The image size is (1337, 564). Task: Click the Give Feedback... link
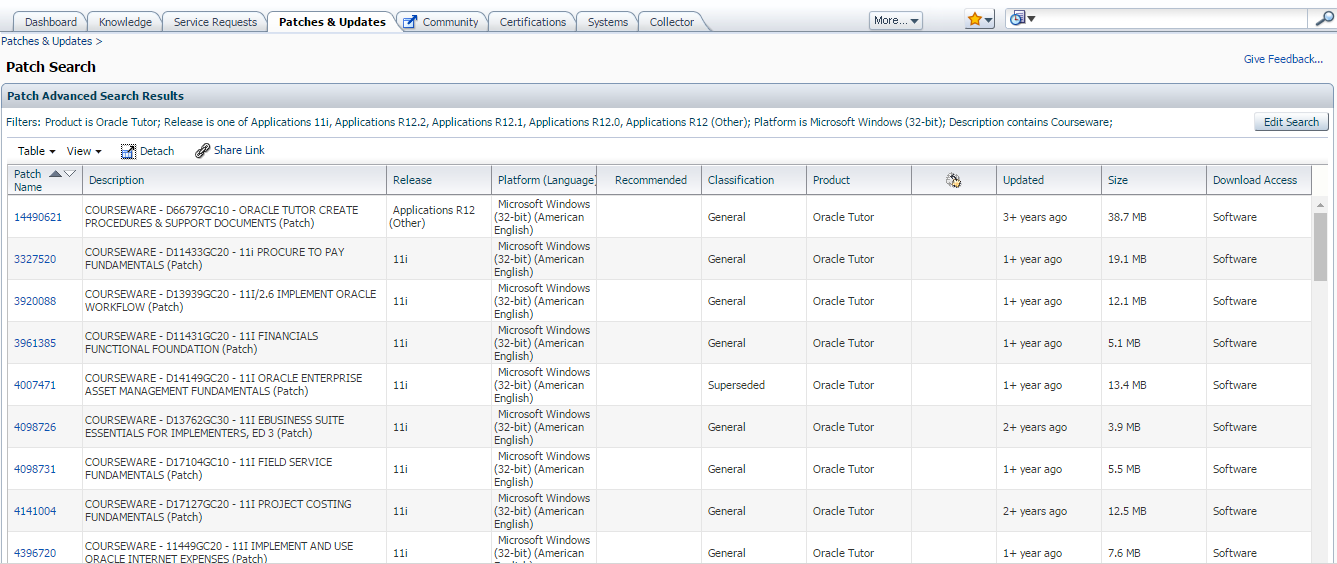point(1283,59)
